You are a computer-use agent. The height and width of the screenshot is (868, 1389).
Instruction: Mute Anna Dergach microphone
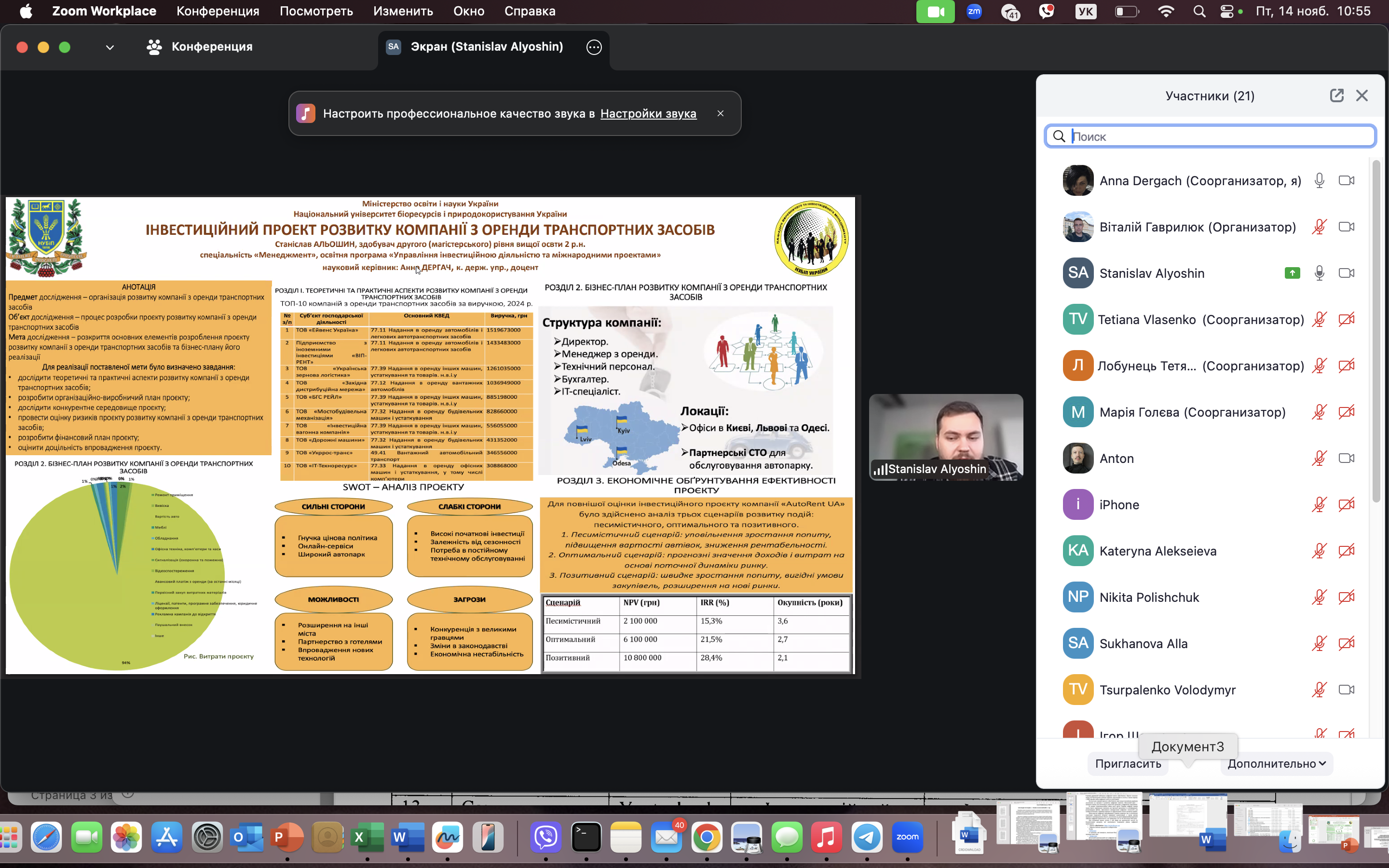coord(1320,181)
